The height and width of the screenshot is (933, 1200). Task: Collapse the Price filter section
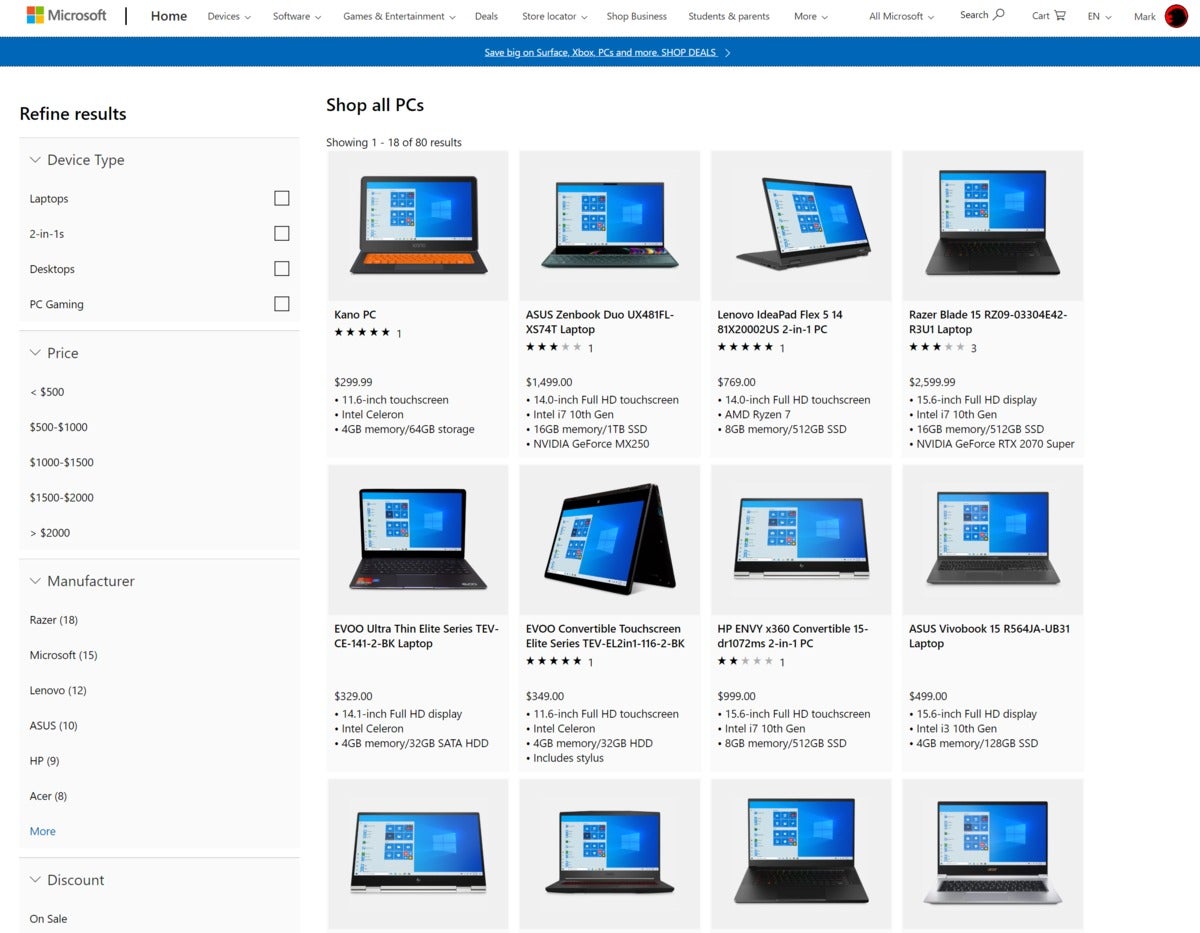(54, 353)
